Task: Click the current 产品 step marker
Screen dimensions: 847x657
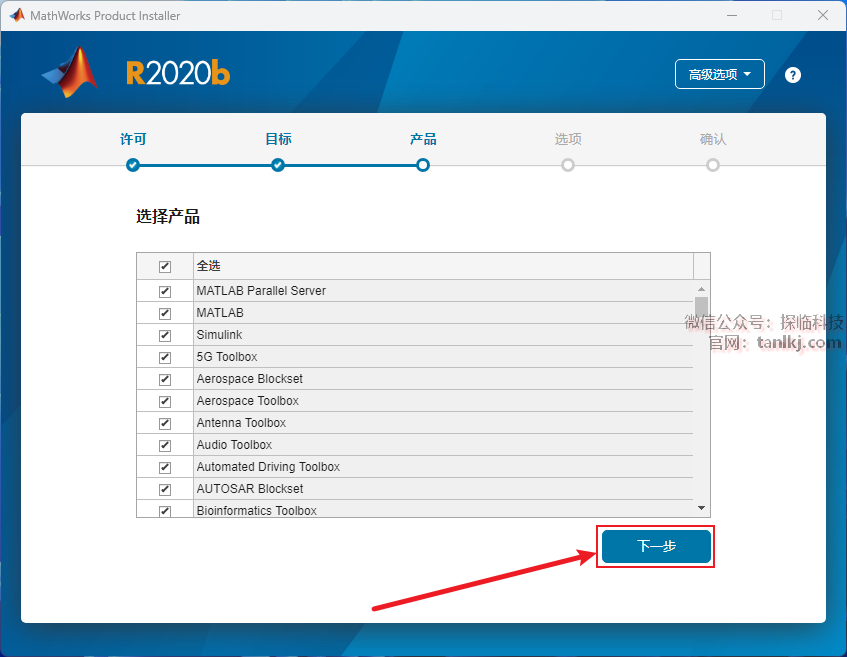Action: click(423, 165)
